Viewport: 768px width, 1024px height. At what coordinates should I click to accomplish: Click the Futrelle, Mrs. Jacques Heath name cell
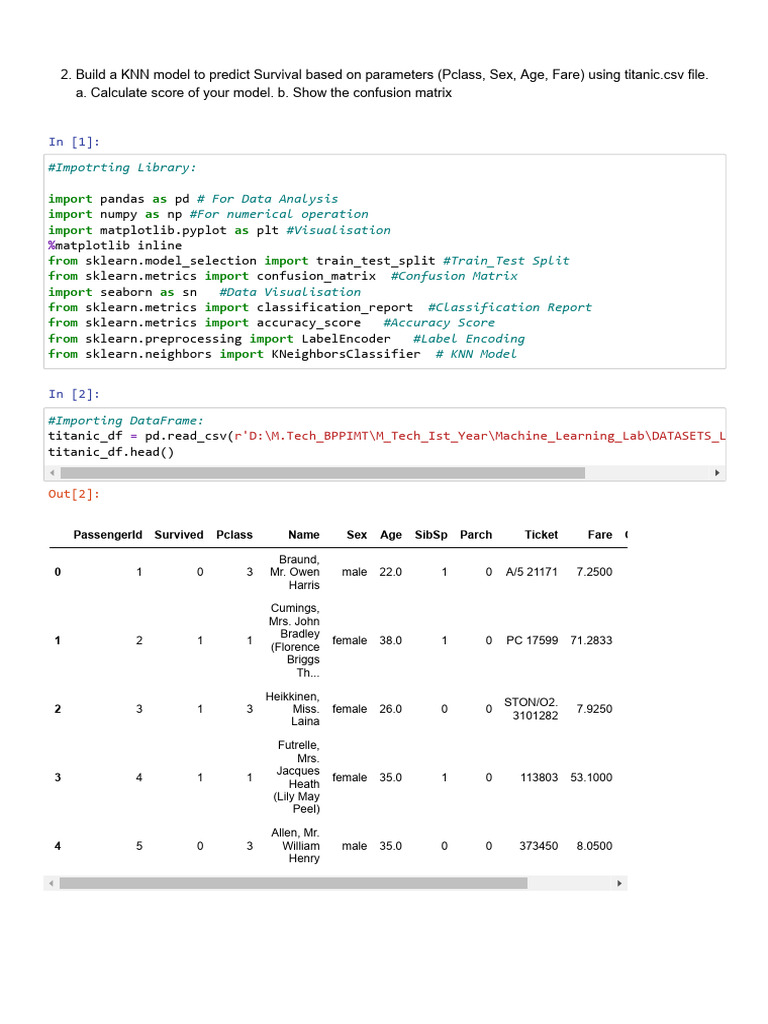tap(296, 777)
